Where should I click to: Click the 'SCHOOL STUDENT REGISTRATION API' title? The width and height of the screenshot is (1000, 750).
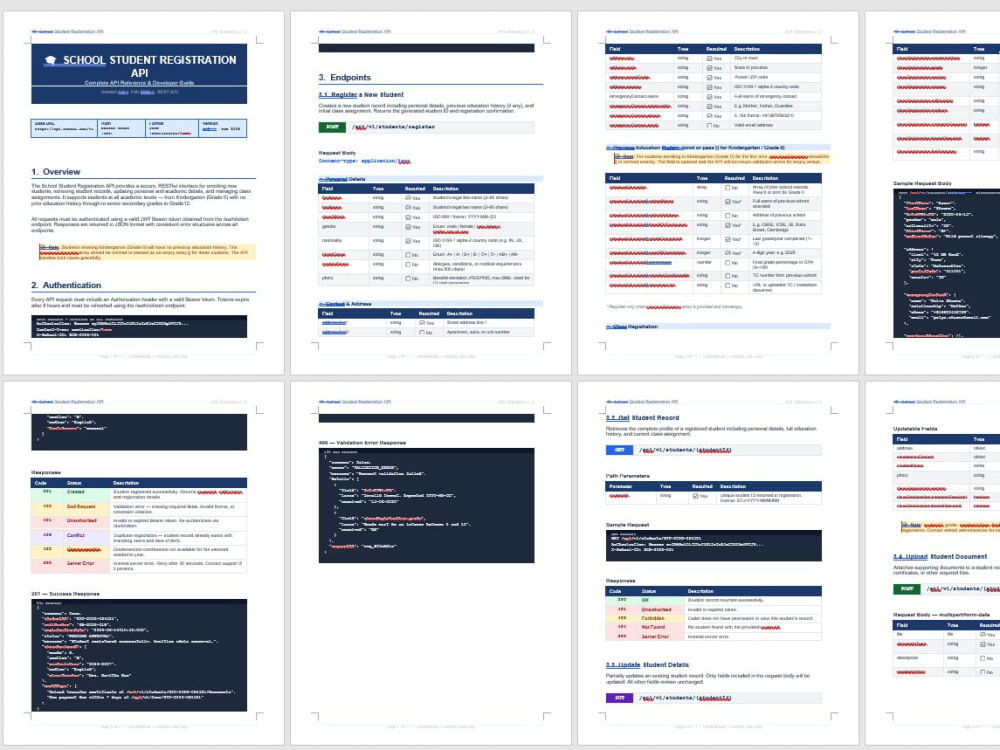click(149, 66)
